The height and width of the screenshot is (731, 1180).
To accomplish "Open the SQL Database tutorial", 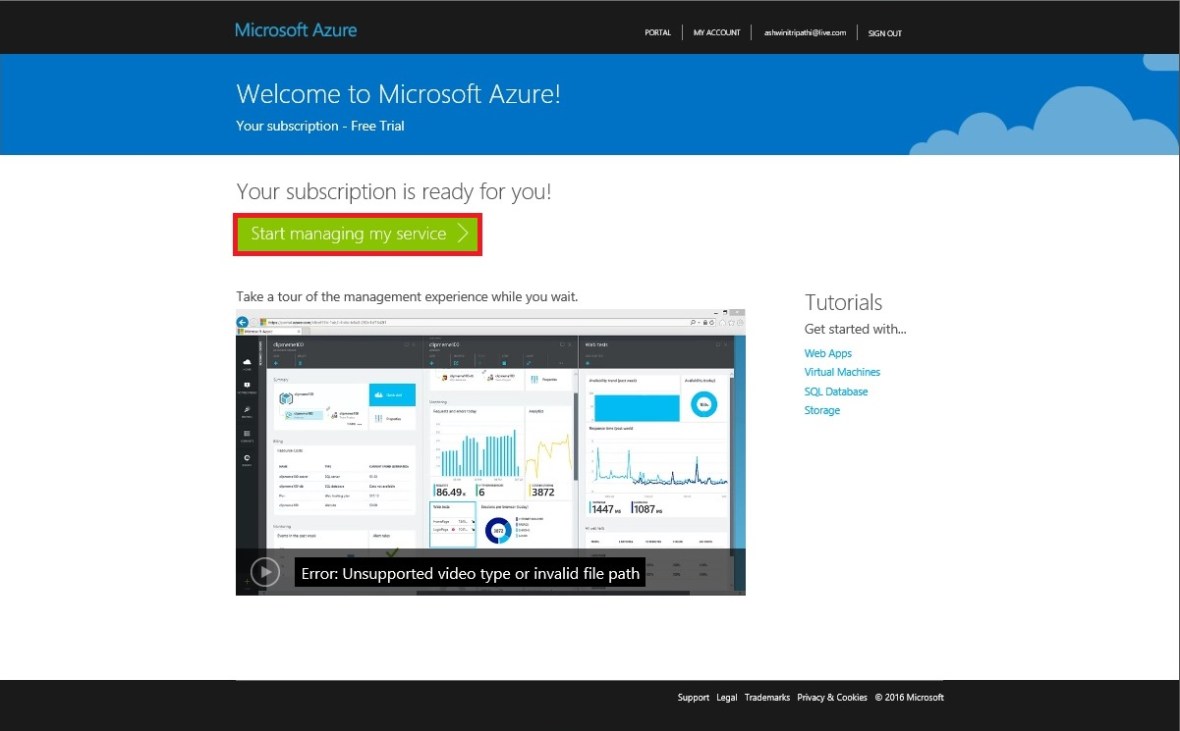I will click(835, 391).
